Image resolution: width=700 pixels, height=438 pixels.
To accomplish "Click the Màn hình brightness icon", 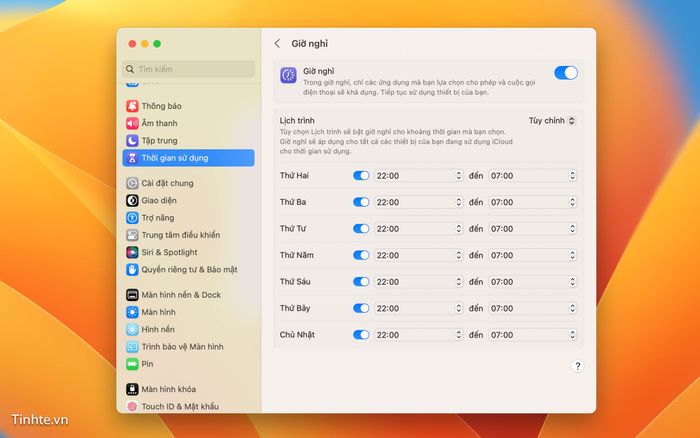I will tap(132, 312).
